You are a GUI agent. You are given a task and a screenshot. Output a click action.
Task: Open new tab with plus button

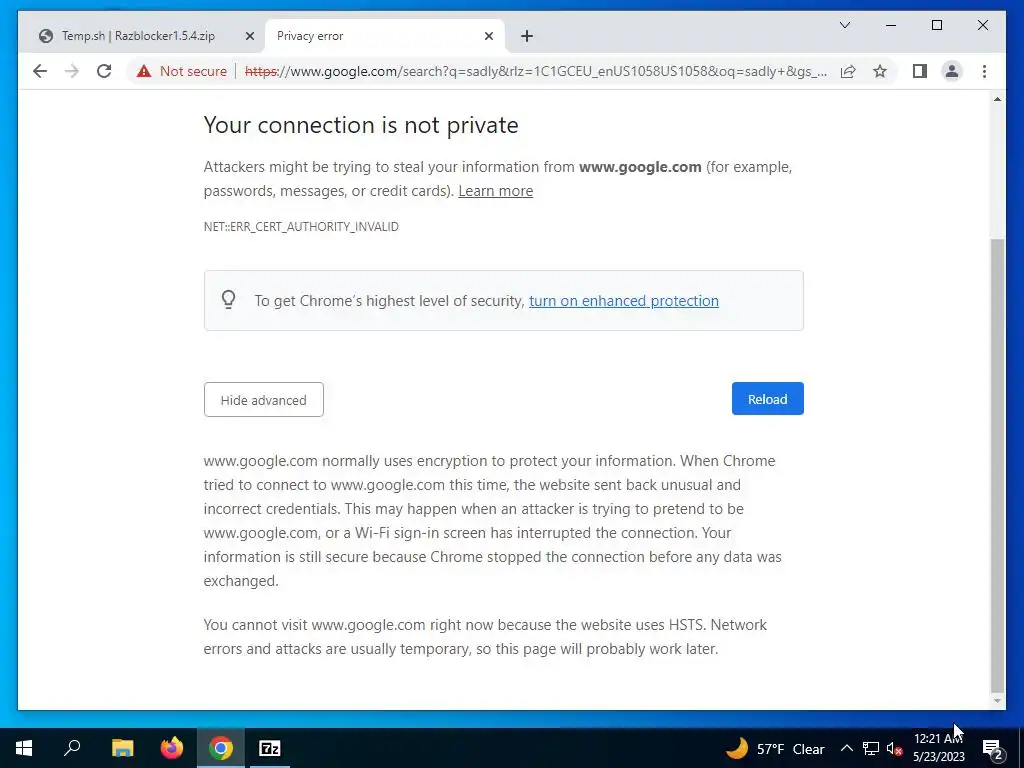(527, 36)
